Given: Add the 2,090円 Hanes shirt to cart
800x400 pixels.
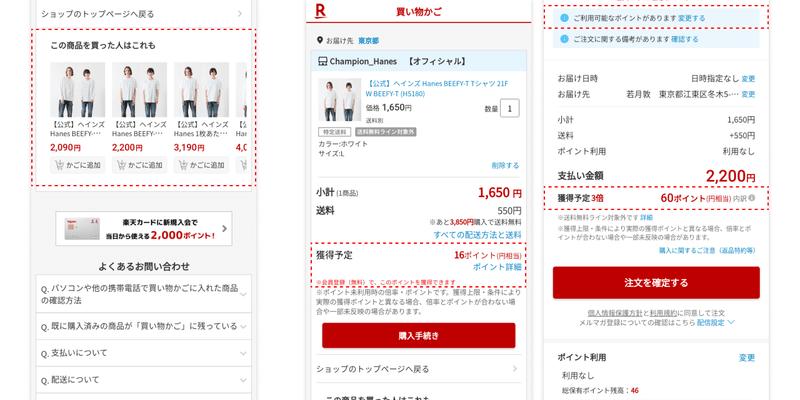Looking at the screenshot, I should 78,165.
